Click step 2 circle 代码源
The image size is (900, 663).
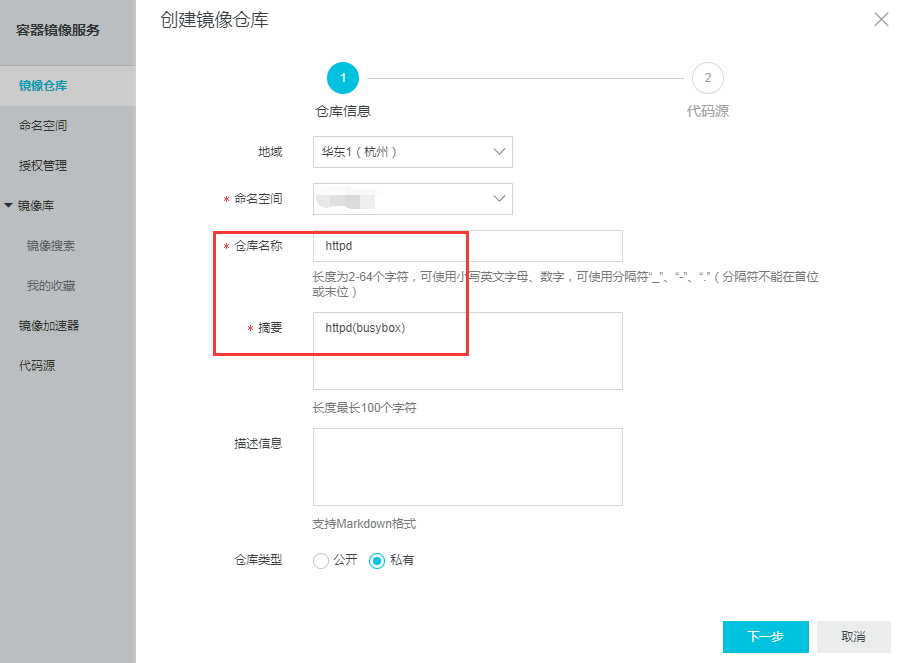[707, 78]
